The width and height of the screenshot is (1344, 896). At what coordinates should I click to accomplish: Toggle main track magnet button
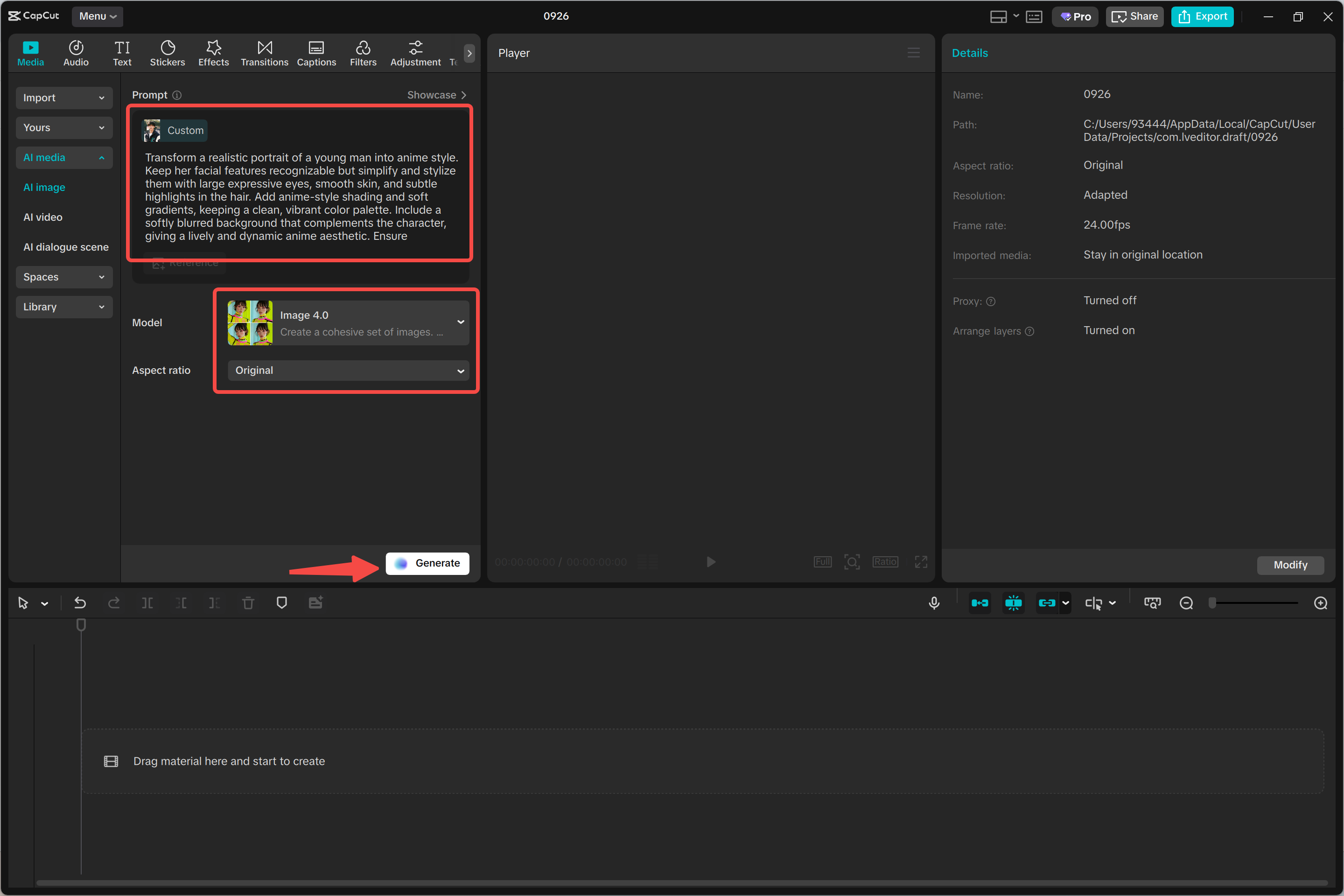click(x=980, y=603)
